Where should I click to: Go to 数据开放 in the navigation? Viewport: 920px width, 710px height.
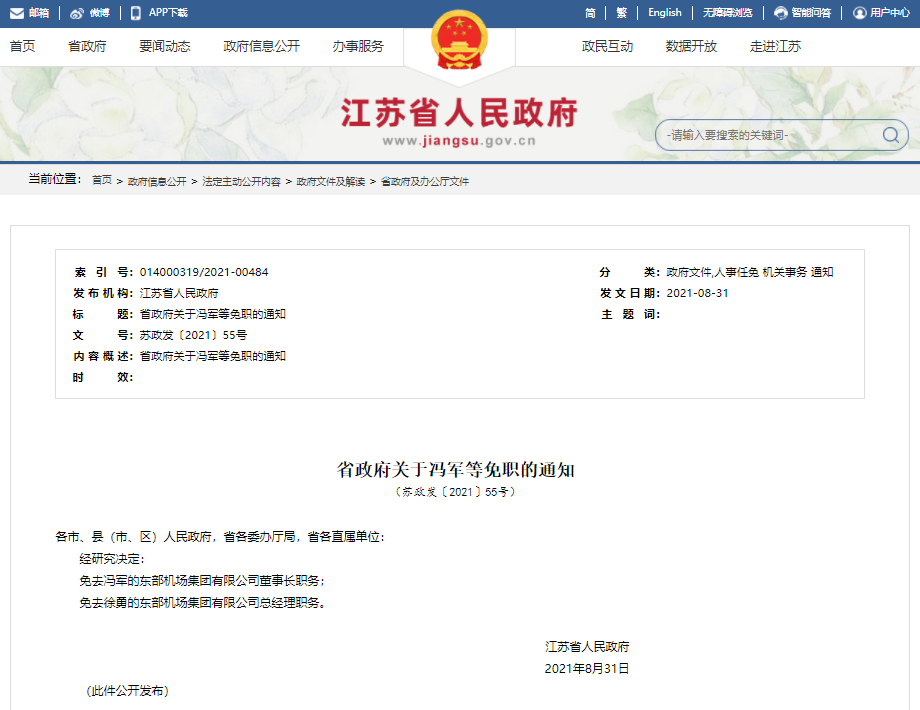click(x=691, y=46)
